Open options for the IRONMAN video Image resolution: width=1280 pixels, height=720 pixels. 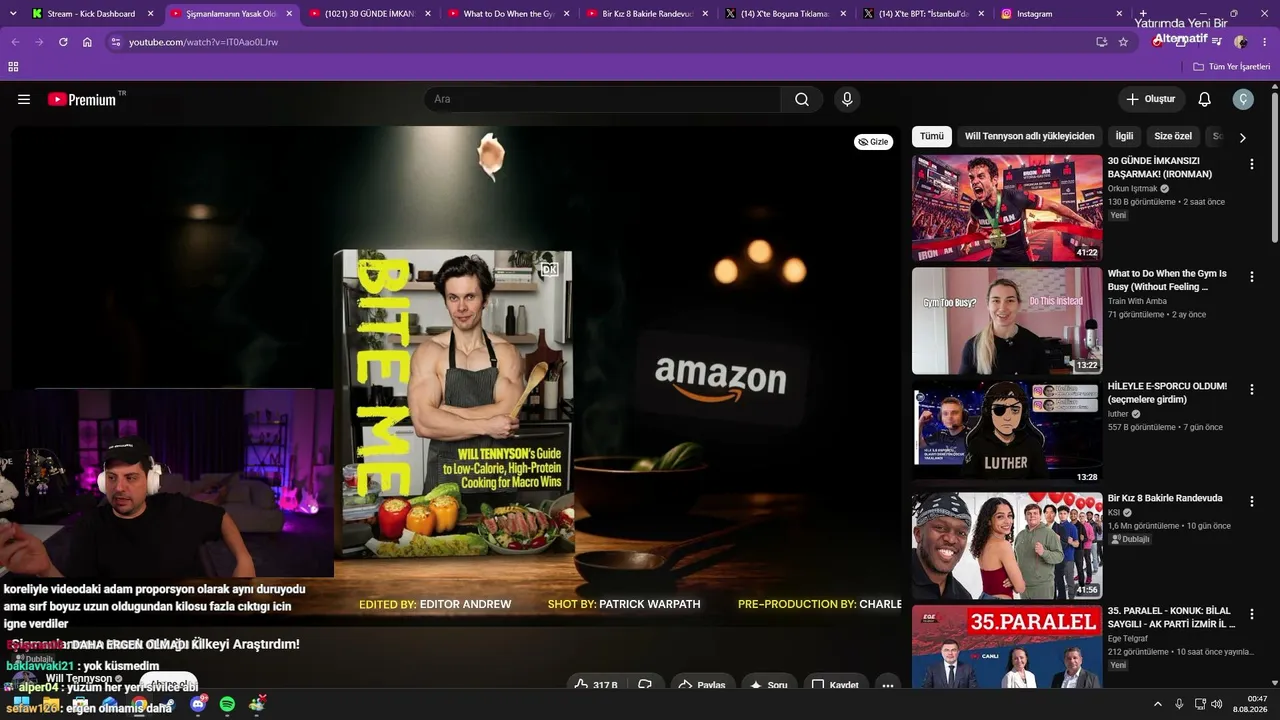1252,164
